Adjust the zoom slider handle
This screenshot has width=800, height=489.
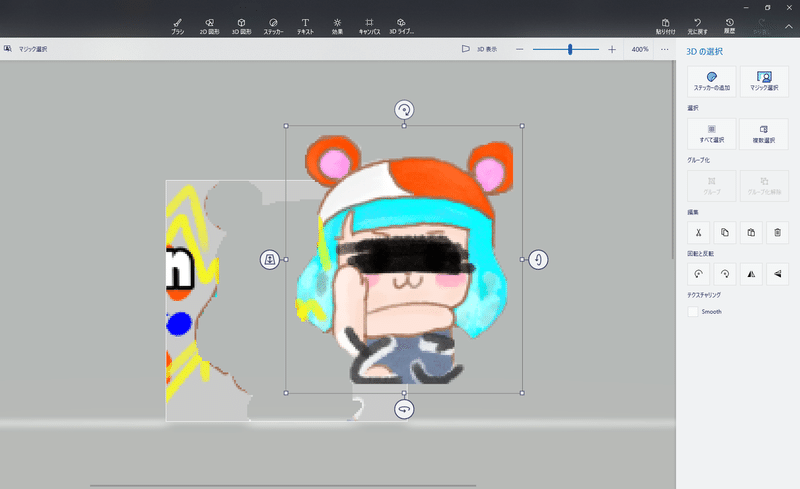click(x=570, y=50)
